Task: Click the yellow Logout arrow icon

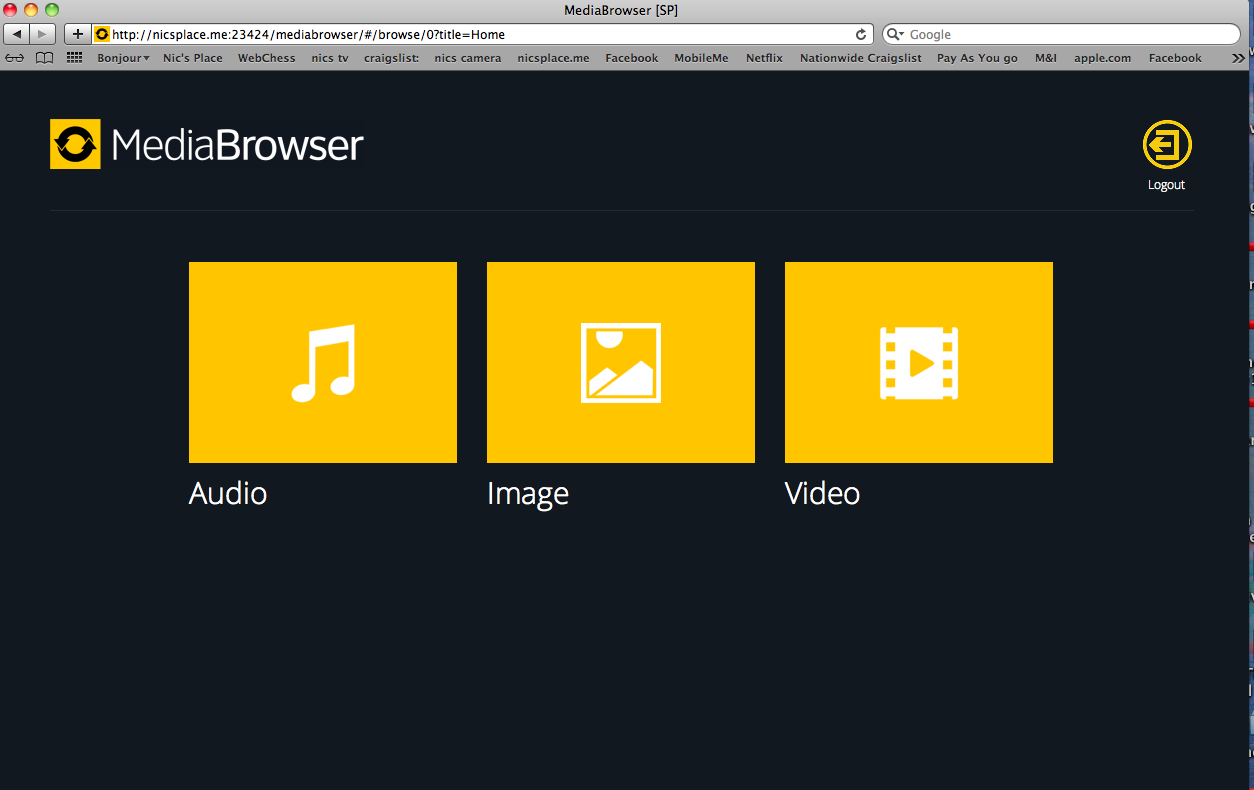Action: click(1166, 145)
